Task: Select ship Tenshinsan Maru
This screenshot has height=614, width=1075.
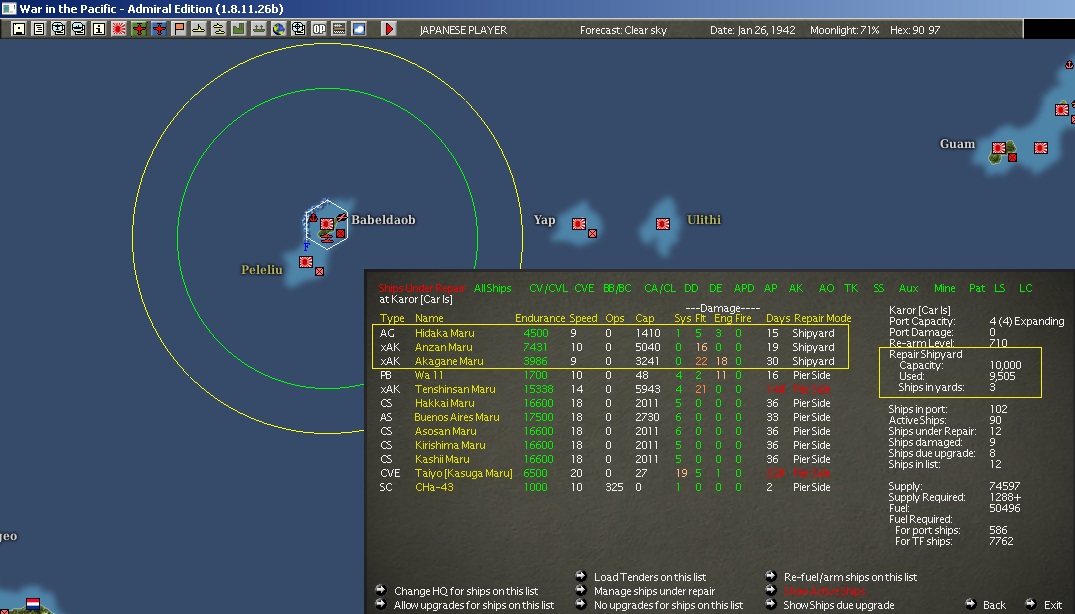Action: (x=455, y=389)
